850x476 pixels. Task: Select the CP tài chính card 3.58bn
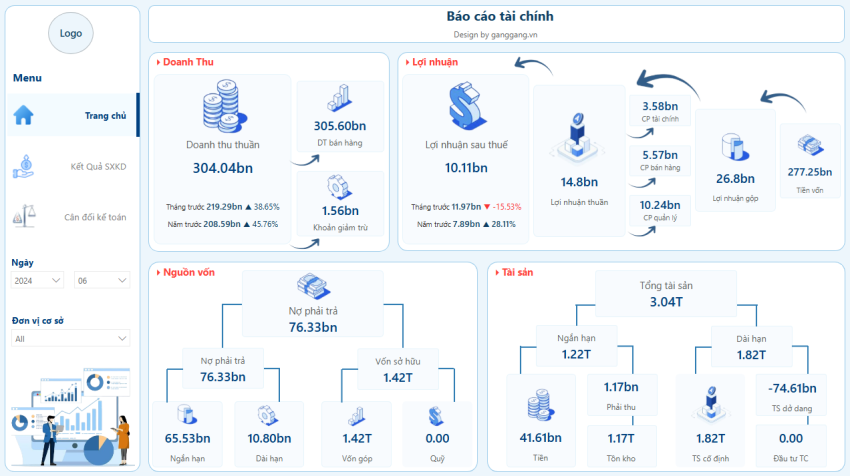point(660,111)
